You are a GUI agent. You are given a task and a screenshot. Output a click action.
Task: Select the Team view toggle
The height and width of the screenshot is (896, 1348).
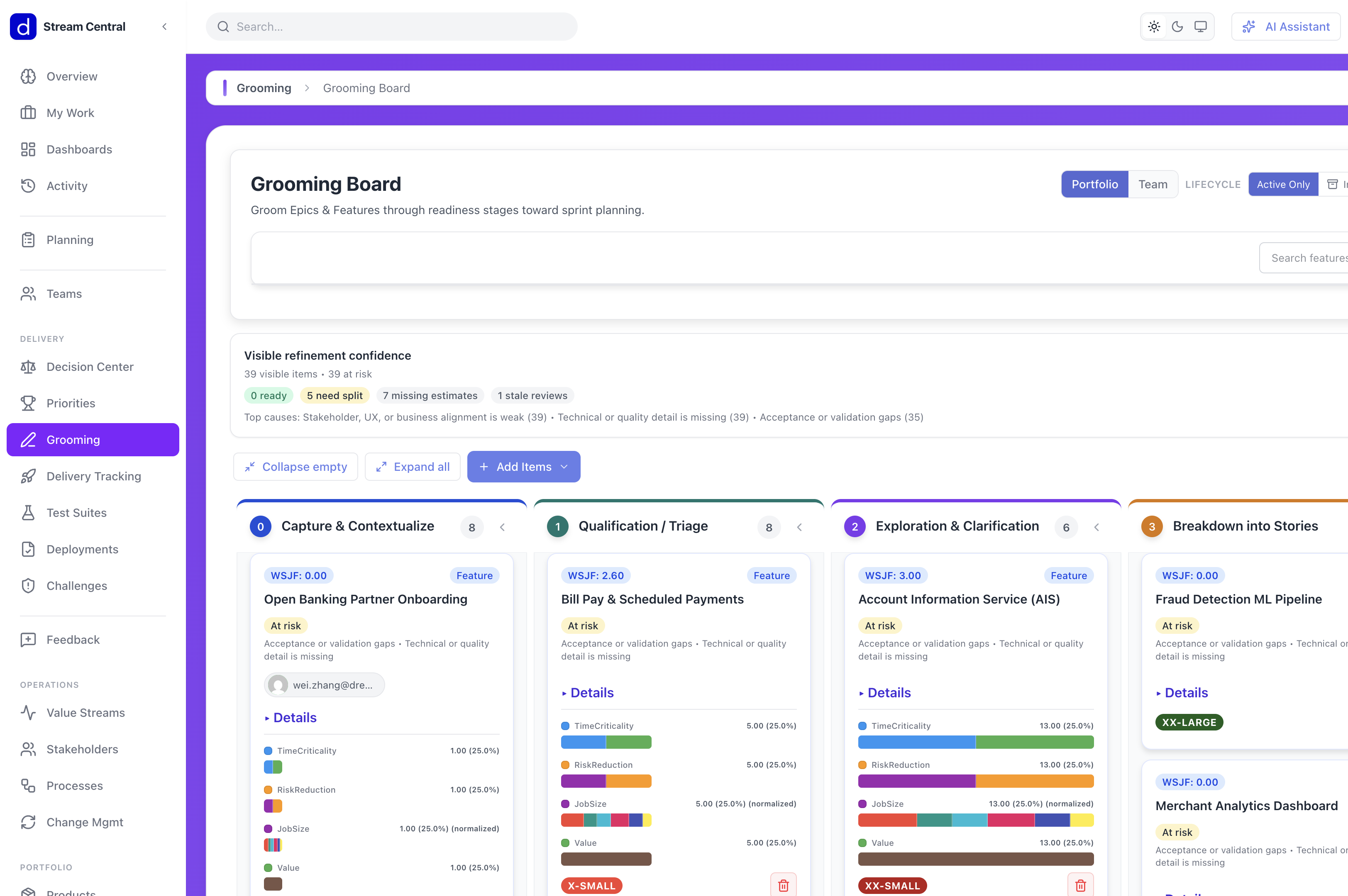click(1153, 184)
